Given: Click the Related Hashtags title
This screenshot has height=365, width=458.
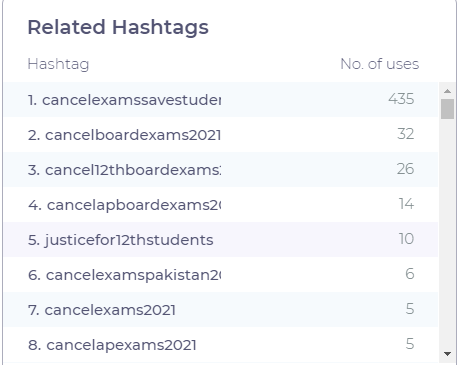Looking at the screenshot, I should (x=118, y=27).
